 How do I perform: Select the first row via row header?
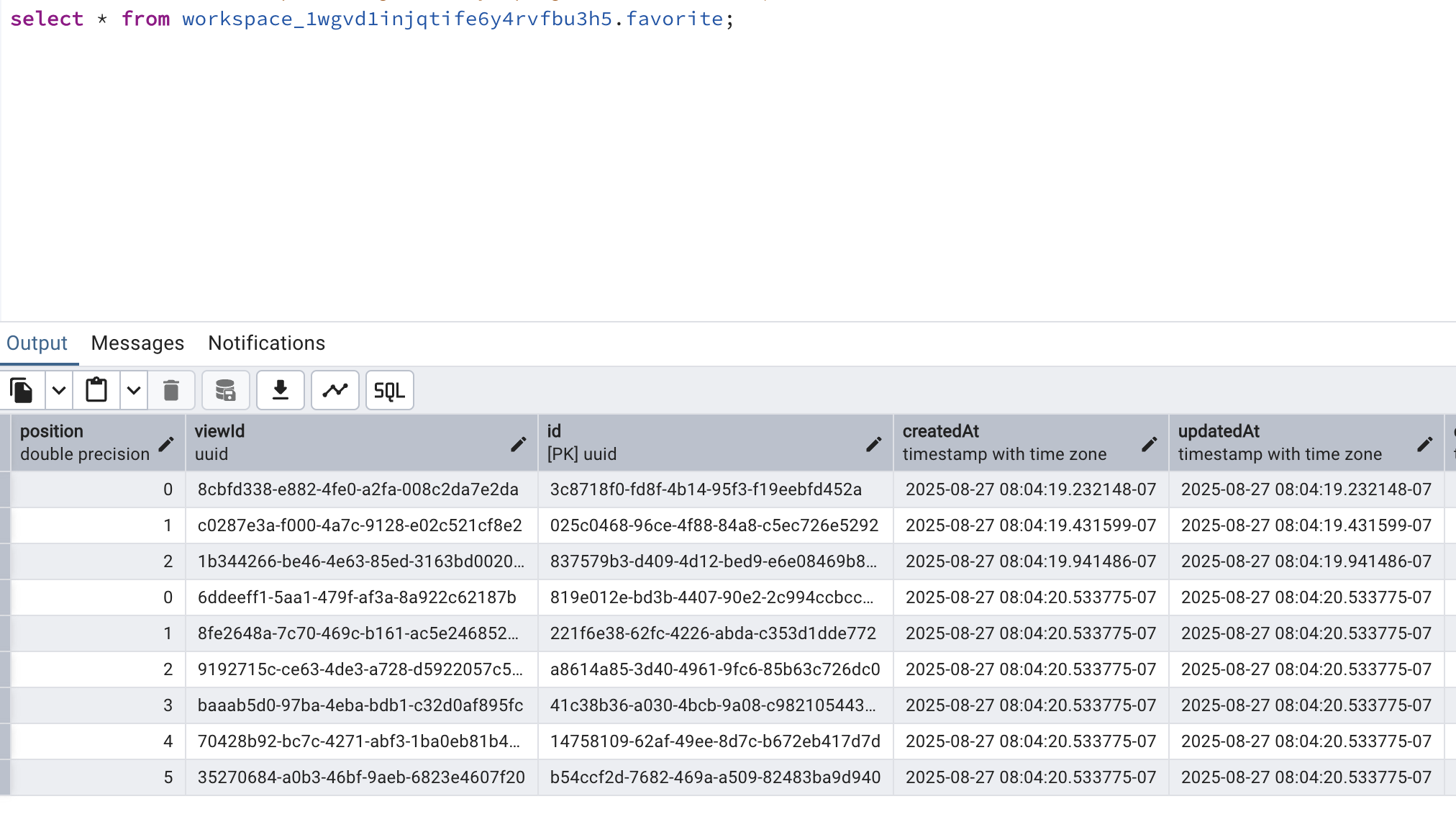(x=5, y=489)
